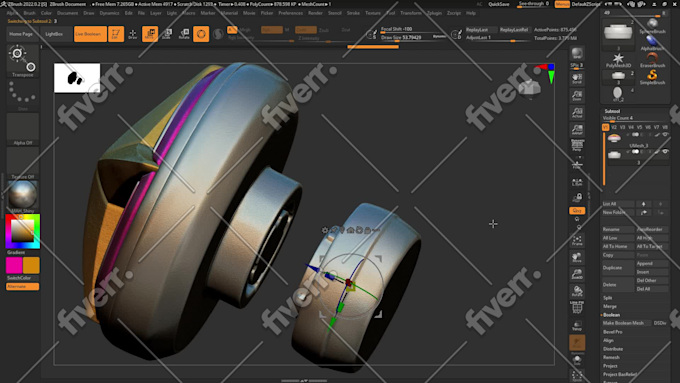Select the orange main color swatch
The image size is (680, 383).
click(x=31, y=265)
